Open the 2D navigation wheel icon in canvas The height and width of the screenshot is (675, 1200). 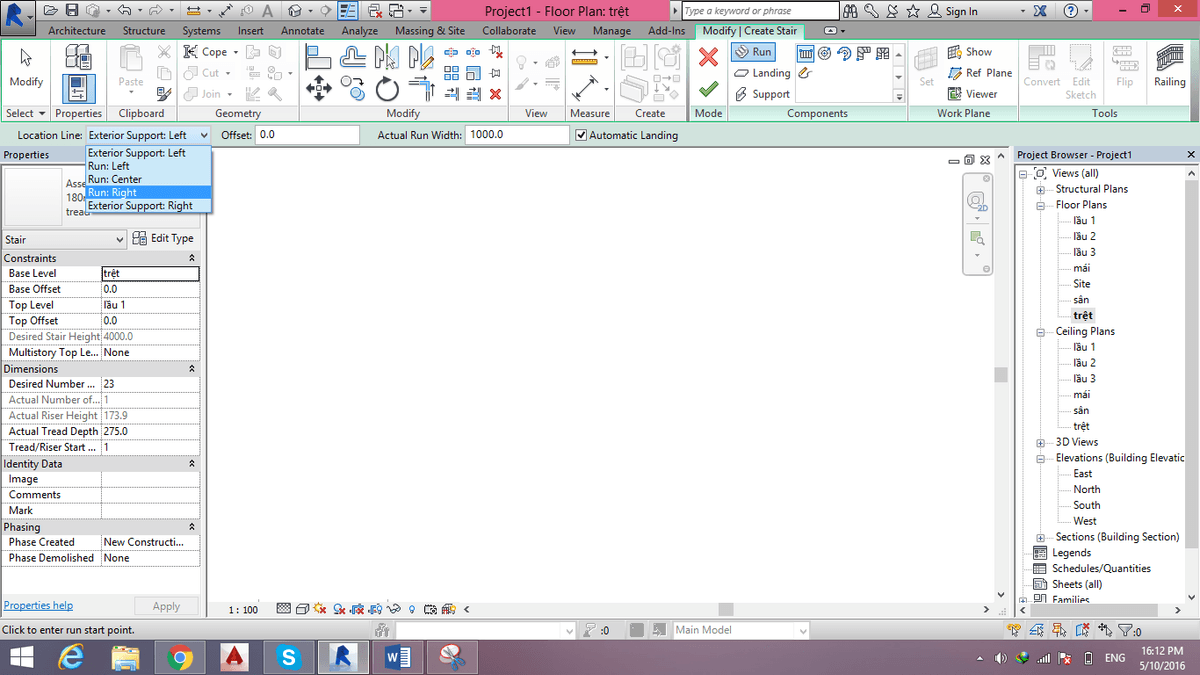pos(977,201)
